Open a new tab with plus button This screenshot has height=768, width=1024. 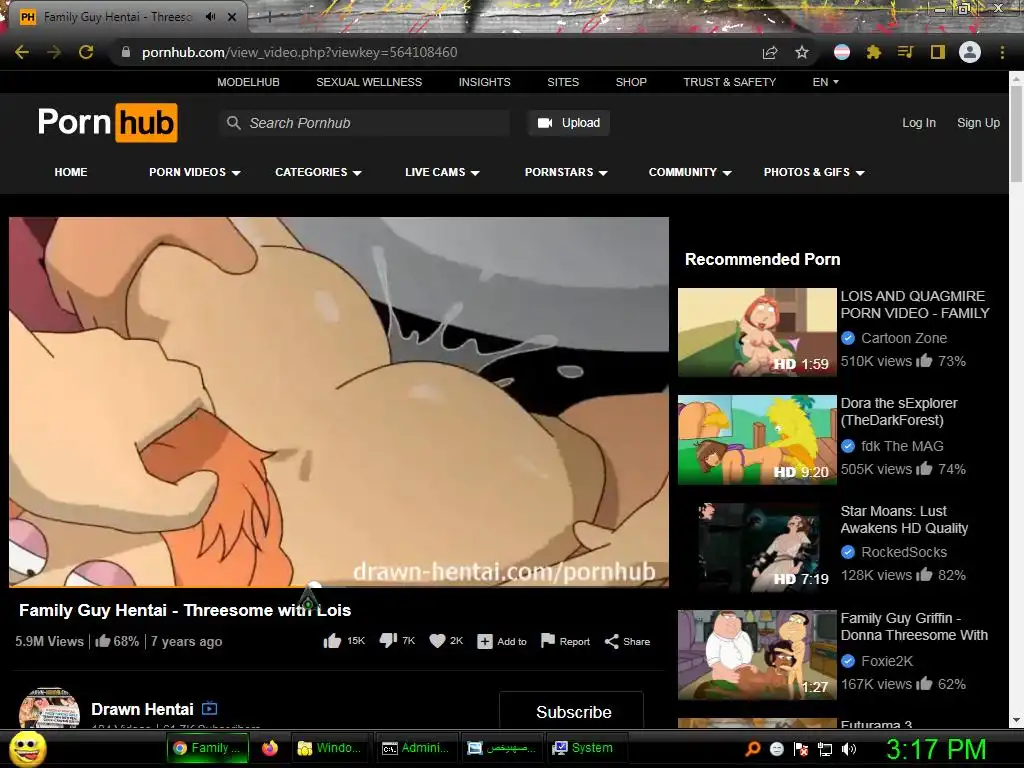(269, 17)
